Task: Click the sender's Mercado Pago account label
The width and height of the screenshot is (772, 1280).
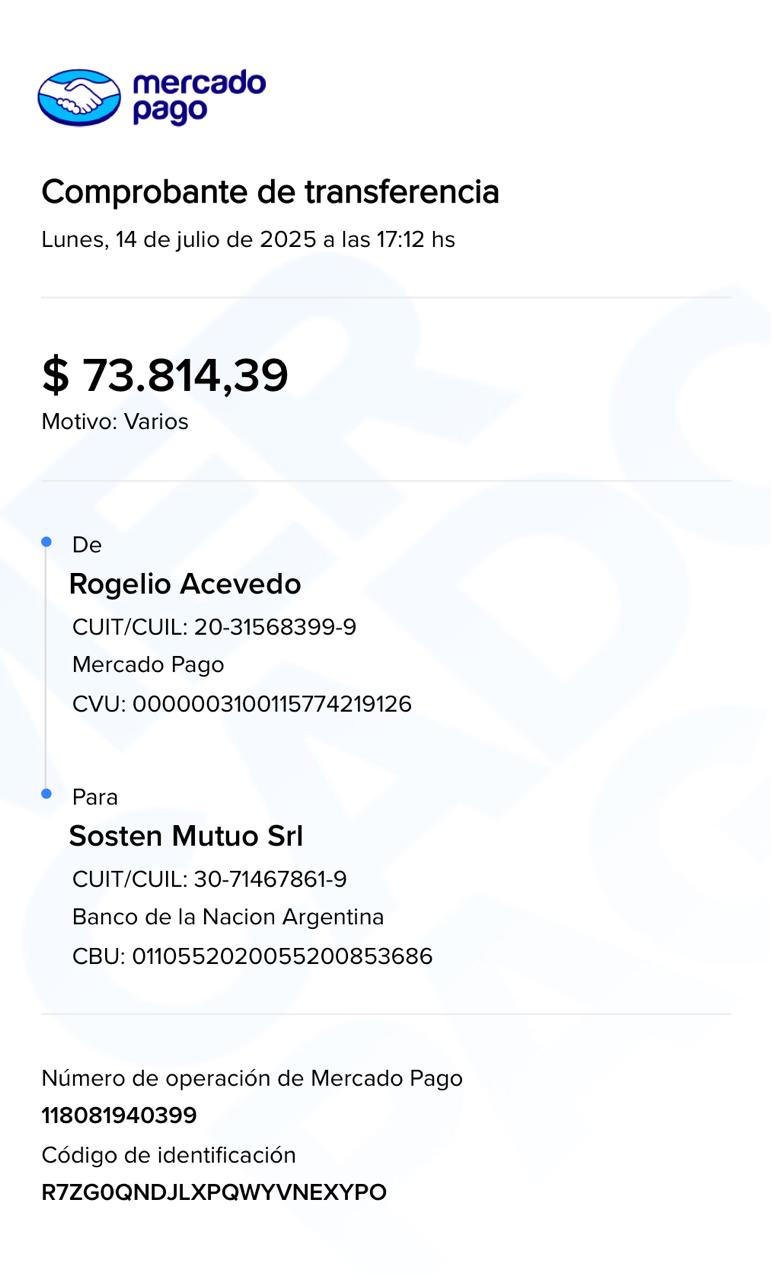Action: tap(148, 665)
